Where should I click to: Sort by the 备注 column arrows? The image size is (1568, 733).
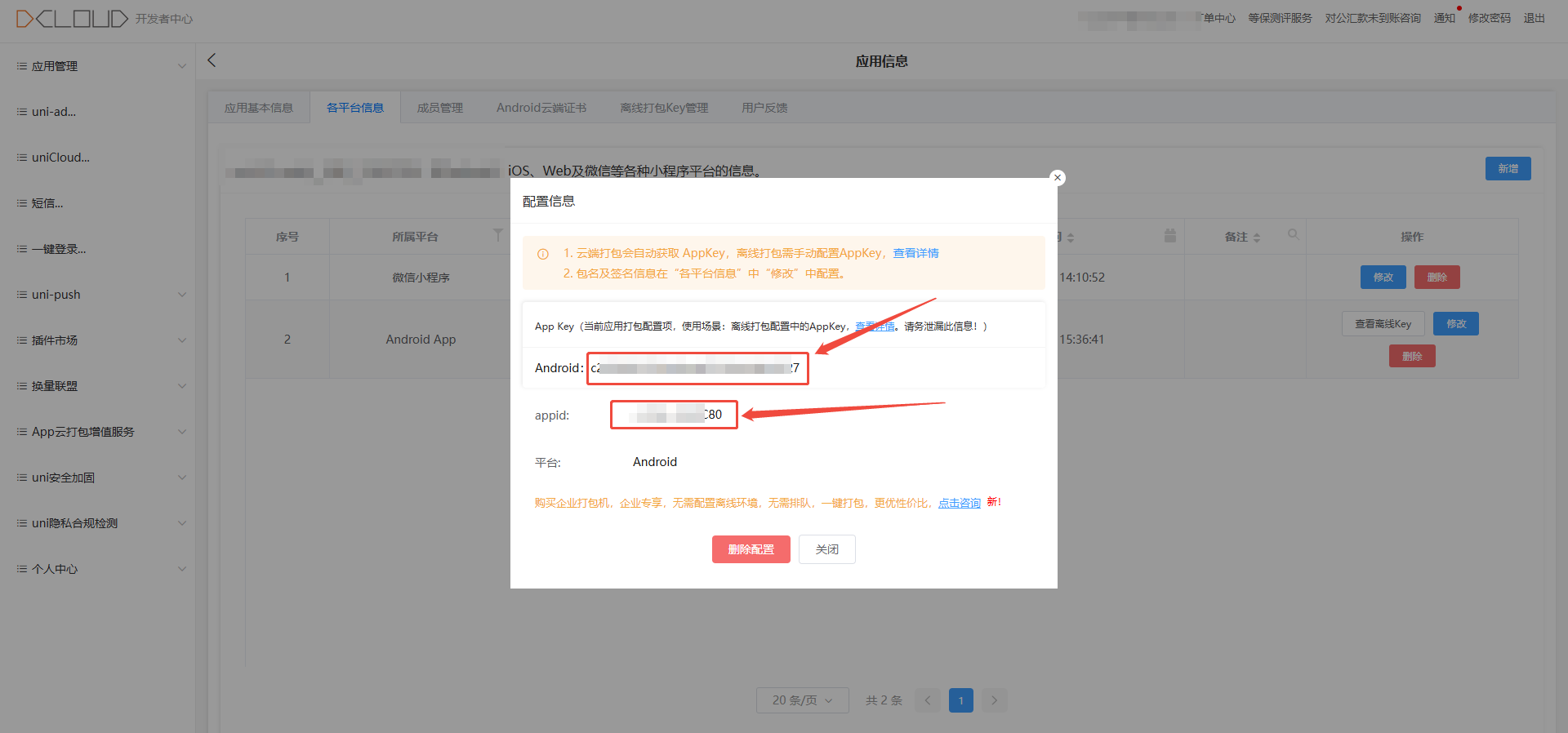click(x=1257, y=238)
